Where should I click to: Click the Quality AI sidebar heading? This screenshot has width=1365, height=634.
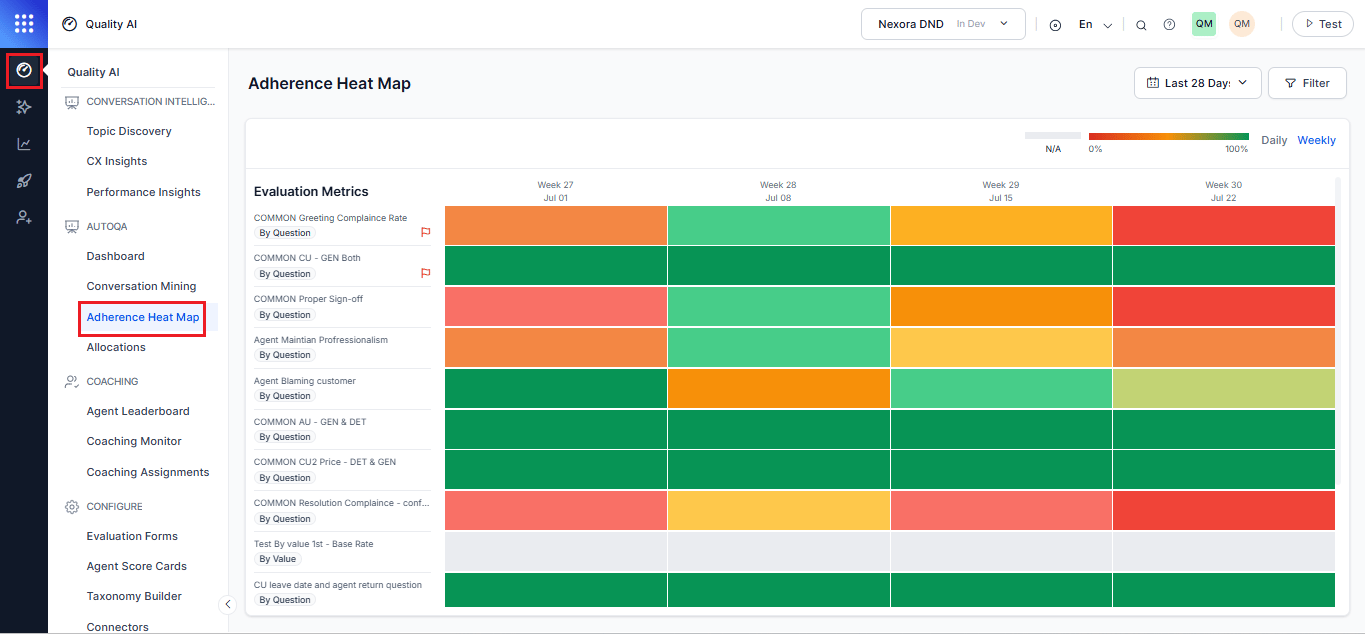(x=93, y=72)
